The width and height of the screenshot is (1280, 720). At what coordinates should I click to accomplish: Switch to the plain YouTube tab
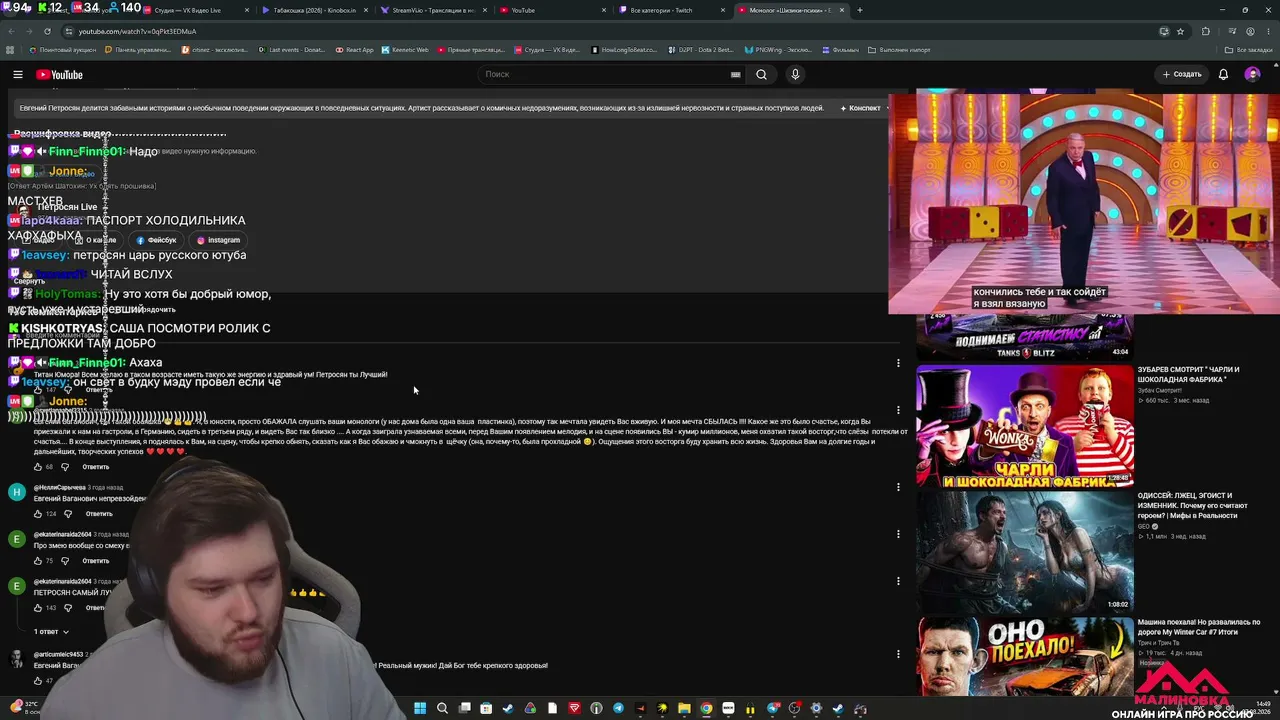552,10
